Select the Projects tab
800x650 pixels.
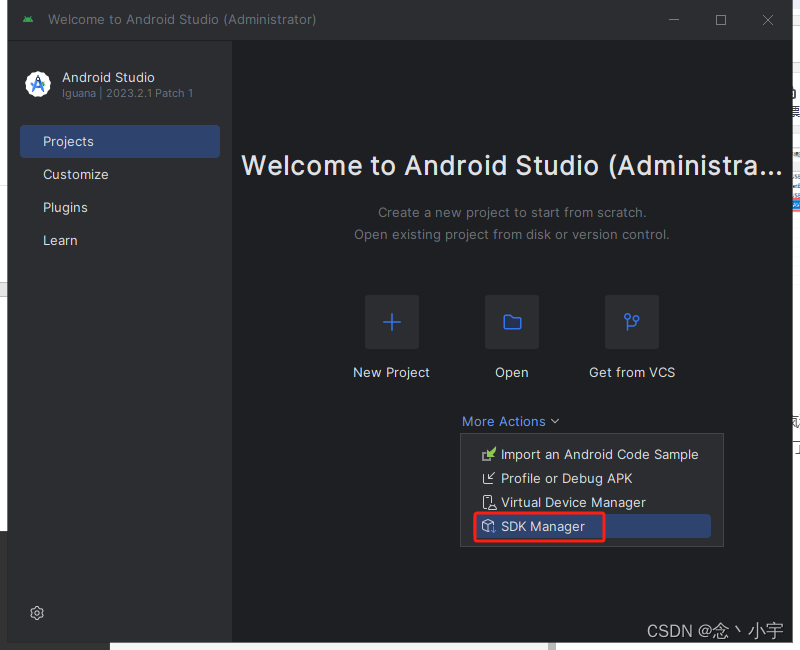tap(120, 141)
